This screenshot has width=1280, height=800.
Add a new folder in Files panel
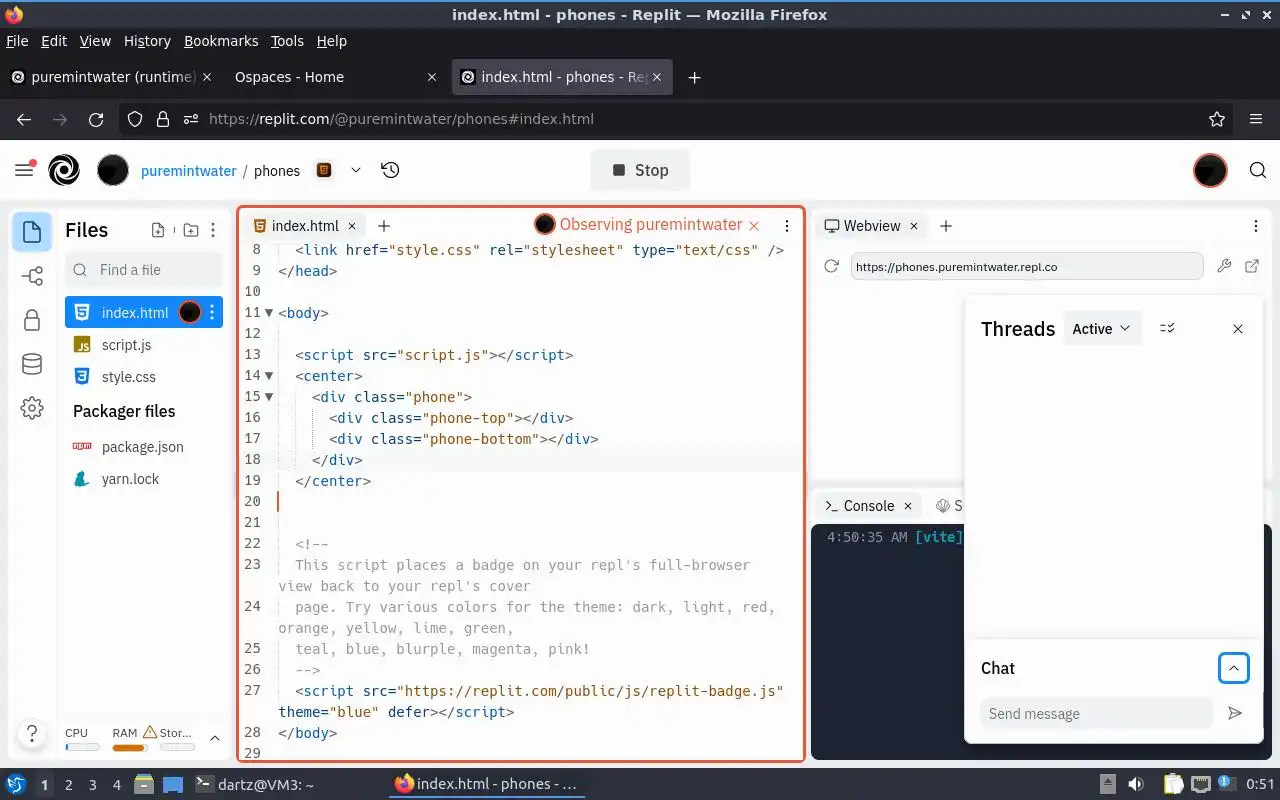(x=191, y=230)
